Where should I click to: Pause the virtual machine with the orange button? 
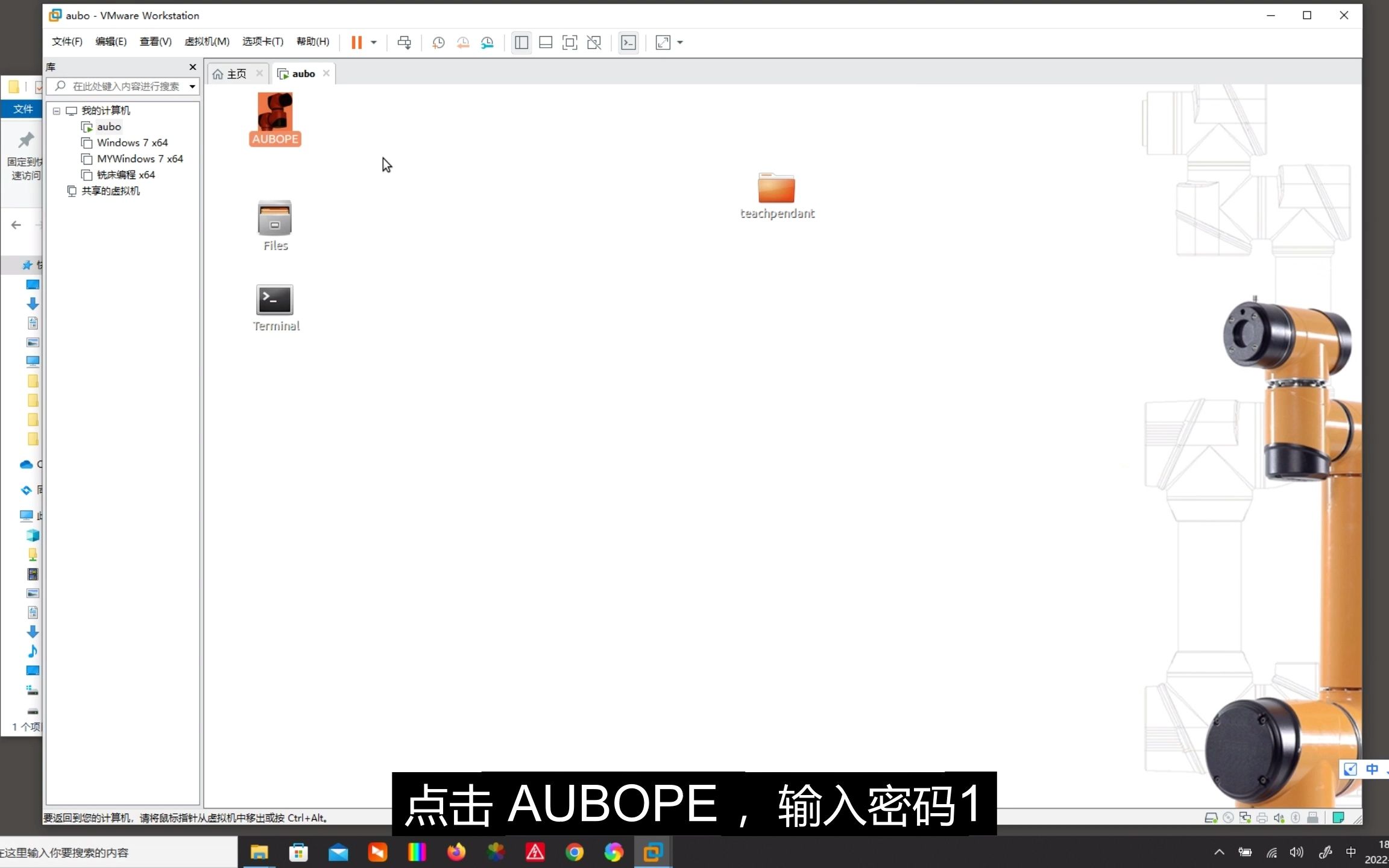pos(356,42)
